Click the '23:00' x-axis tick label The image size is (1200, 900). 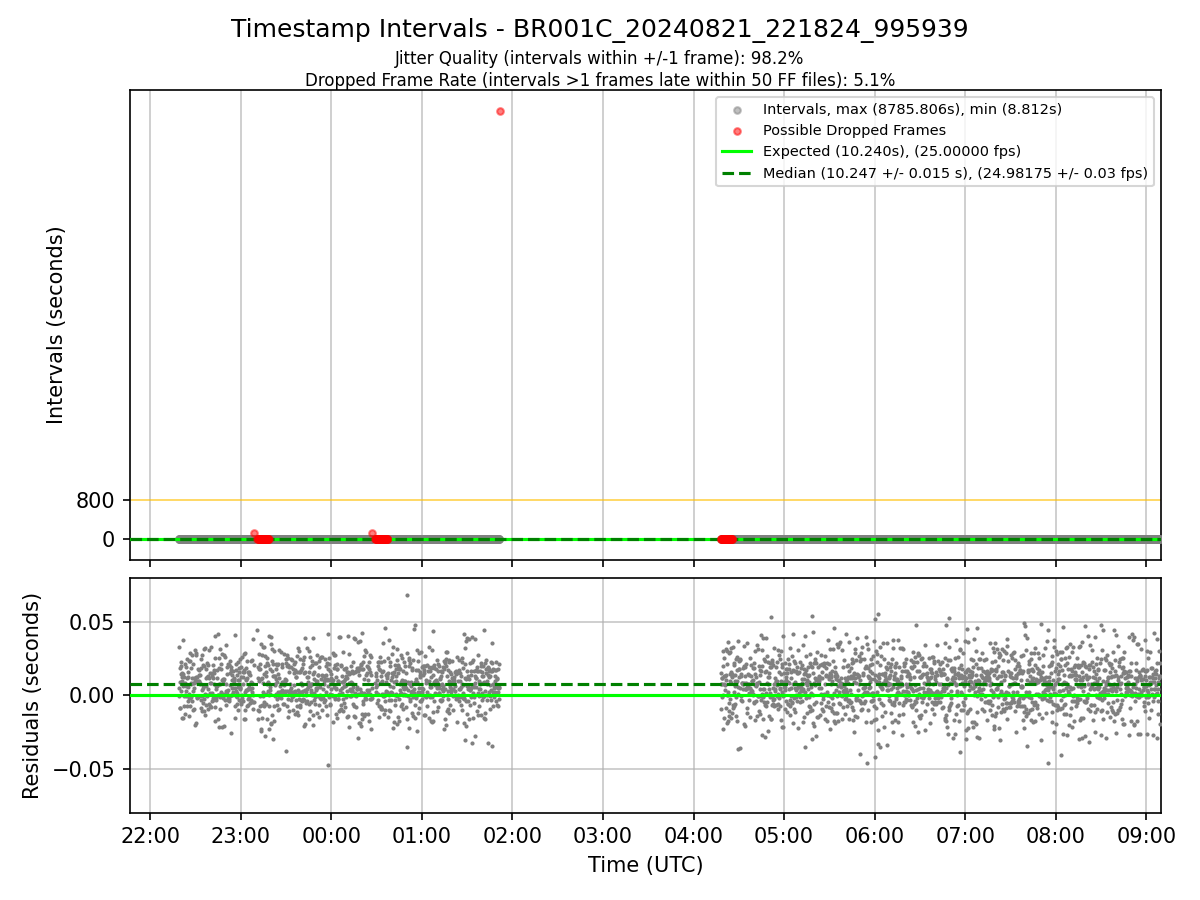click(x=241, y=834)
